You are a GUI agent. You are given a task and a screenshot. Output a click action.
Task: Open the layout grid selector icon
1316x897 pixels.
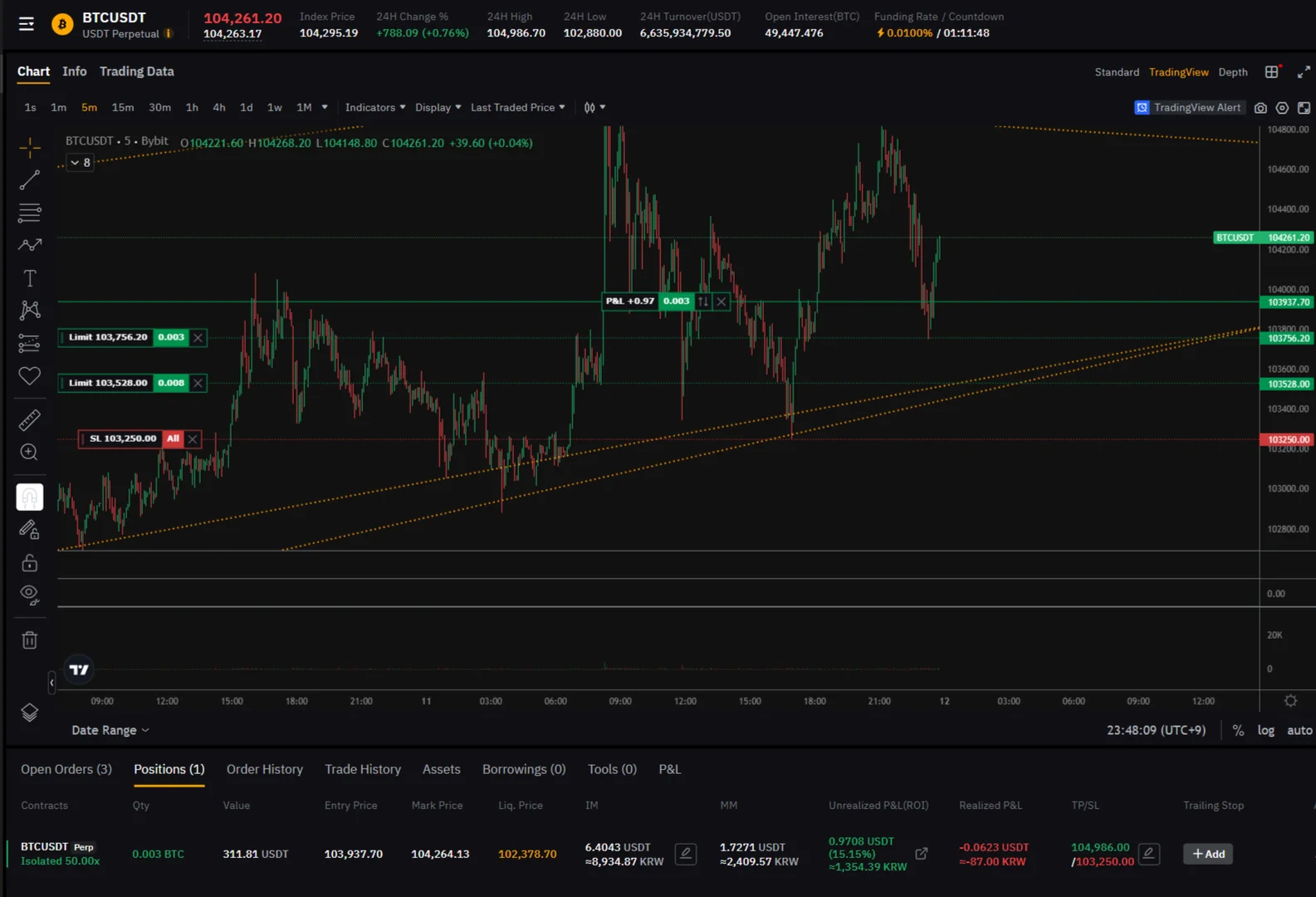point(1272,72)
